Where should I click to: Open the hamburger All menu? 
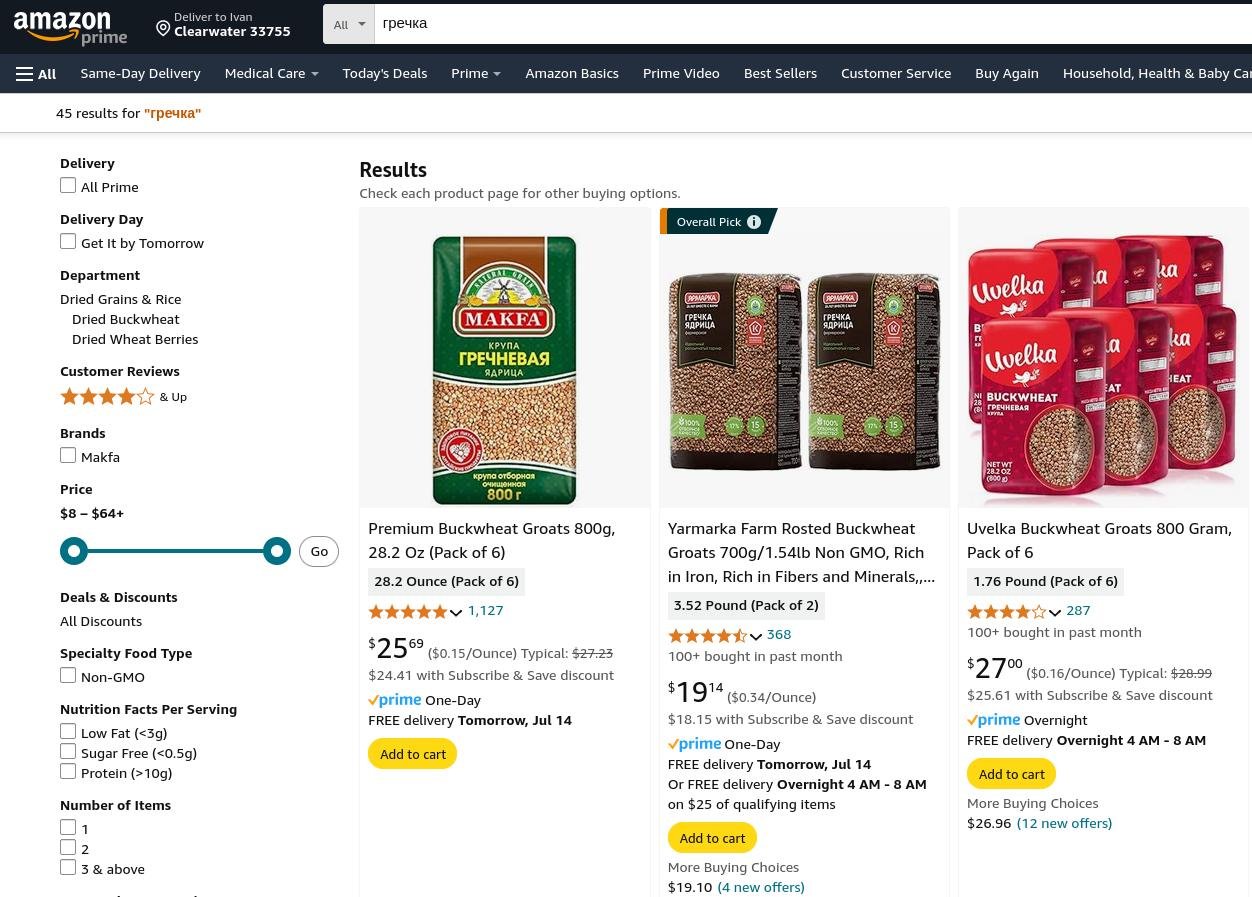coord(36,74)
